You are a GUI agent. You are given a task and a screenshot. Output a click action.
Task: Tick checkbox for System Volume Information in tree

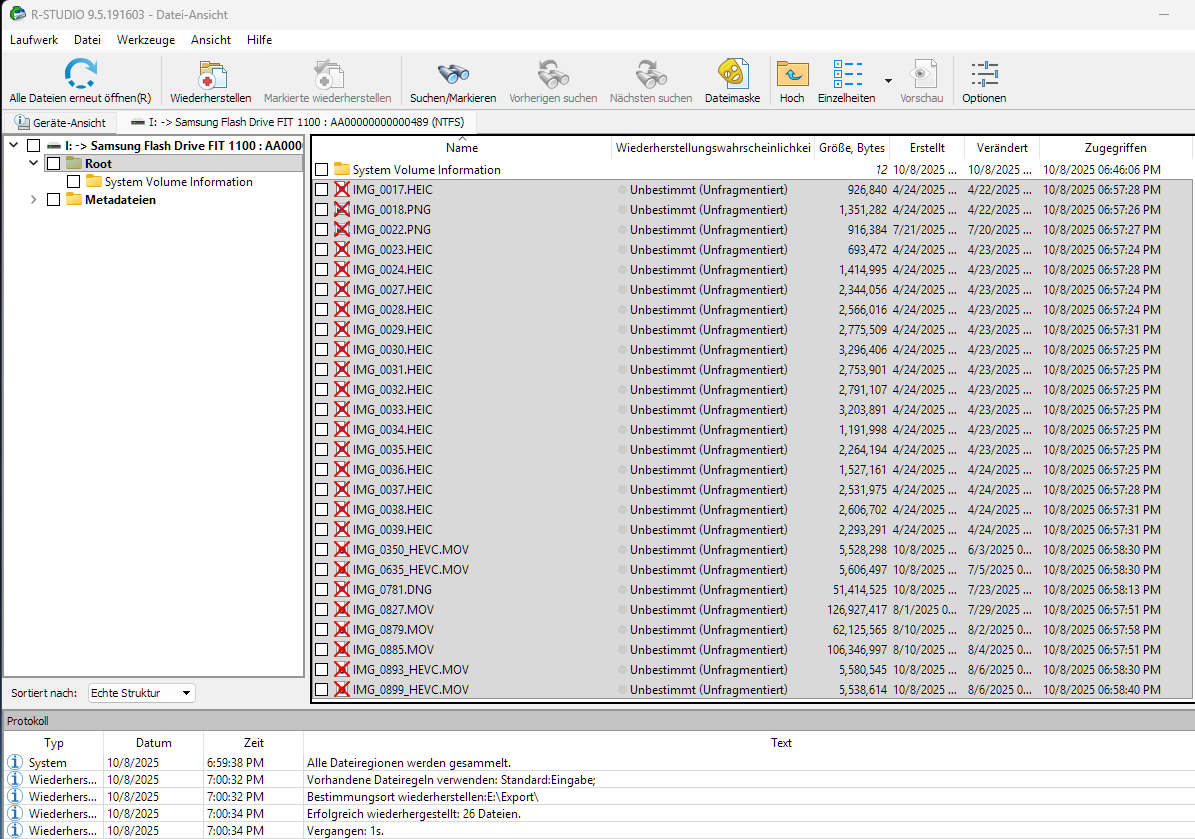pyautogui.click(x=74, y=181)
